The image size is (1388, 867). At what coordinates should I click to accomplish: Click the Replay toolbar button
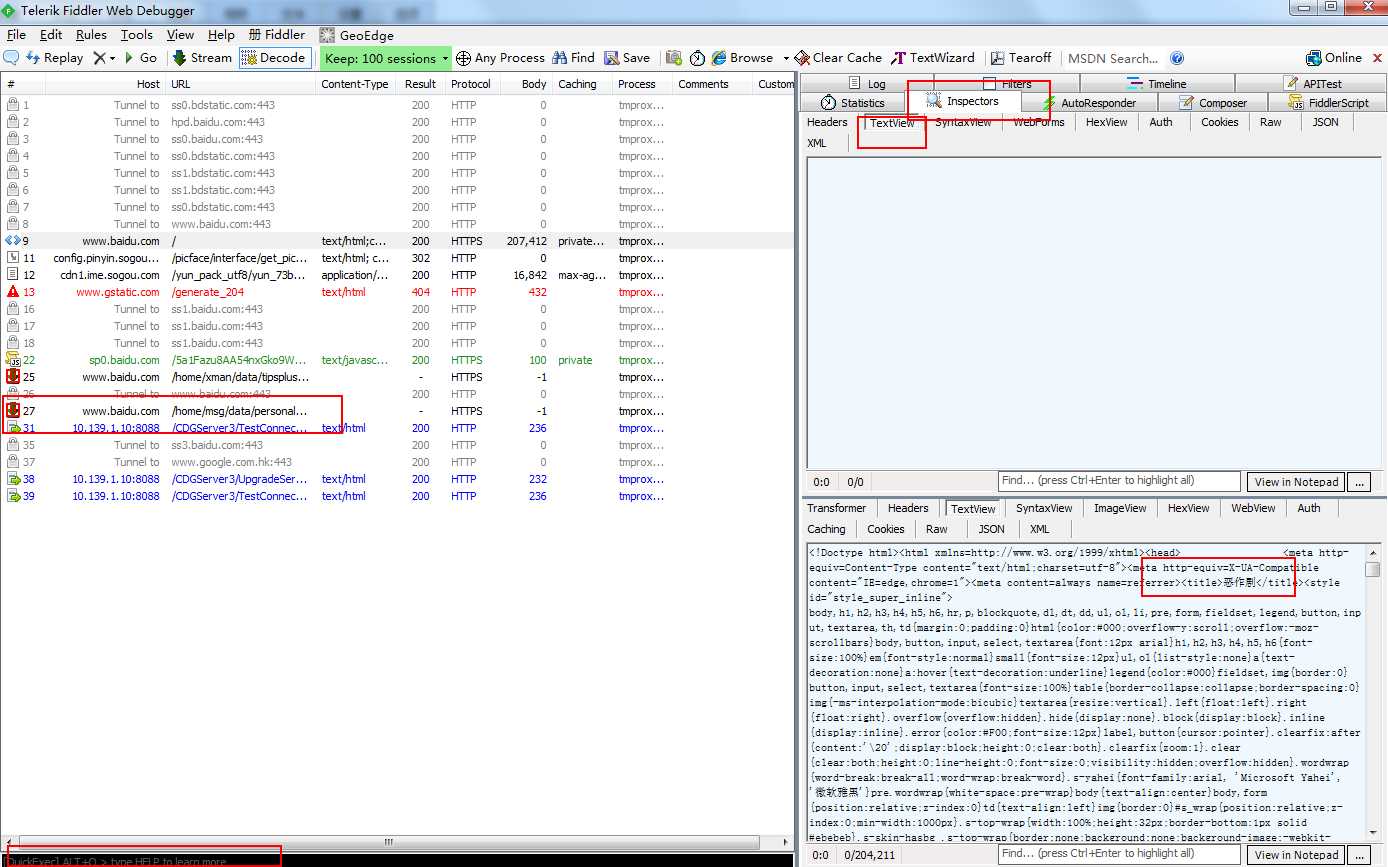[55, 58]
